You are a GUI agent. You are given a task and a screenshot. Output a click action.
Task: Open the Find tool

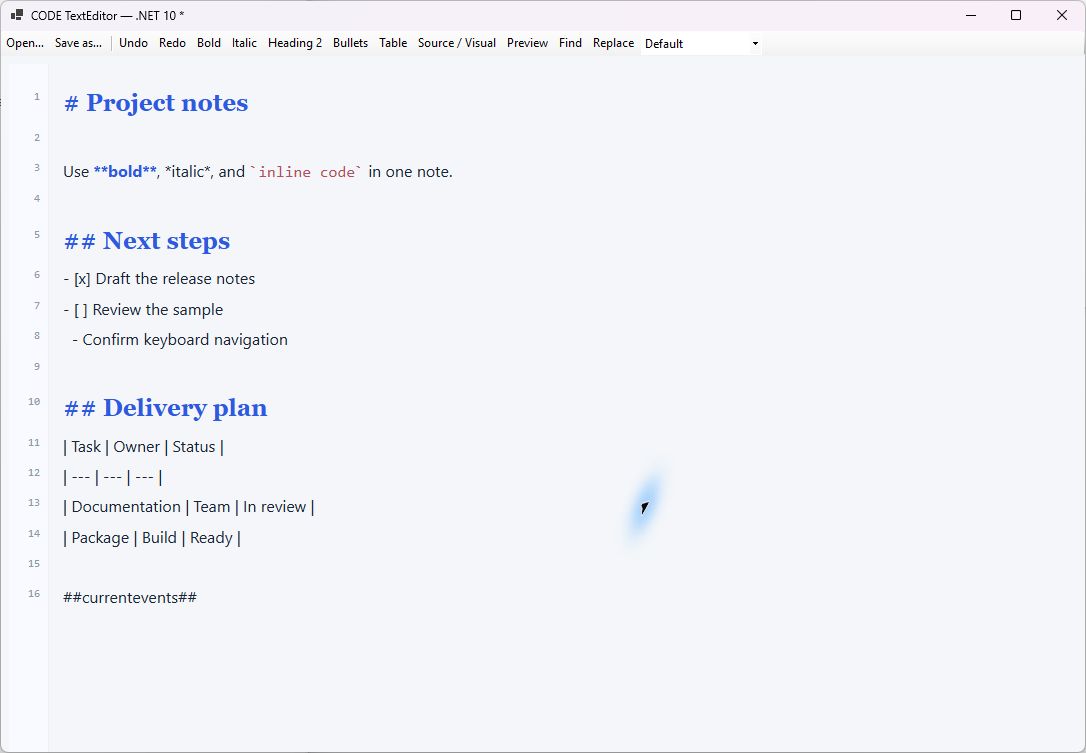coord(570,43)
